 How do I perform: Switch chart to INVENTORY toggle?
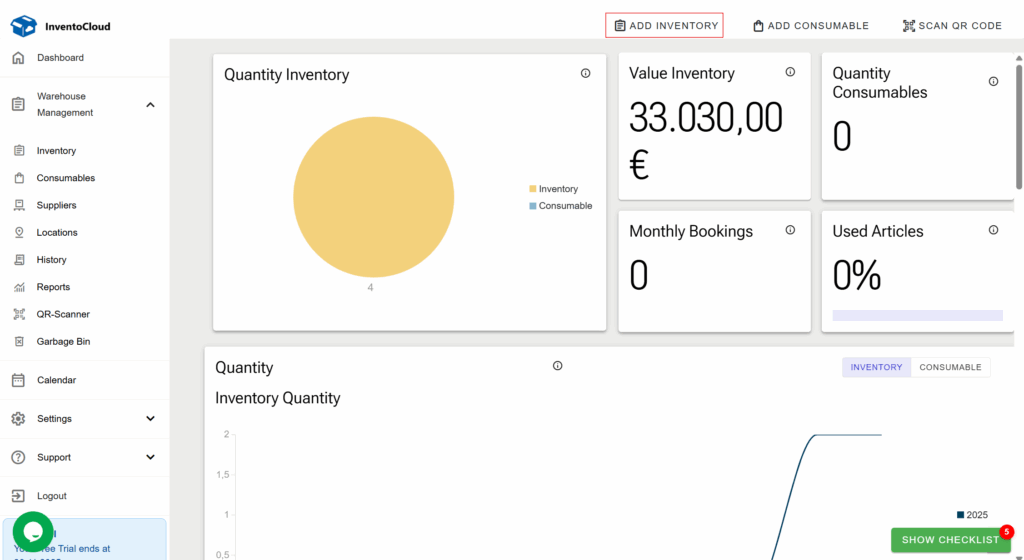pos(876,367)
